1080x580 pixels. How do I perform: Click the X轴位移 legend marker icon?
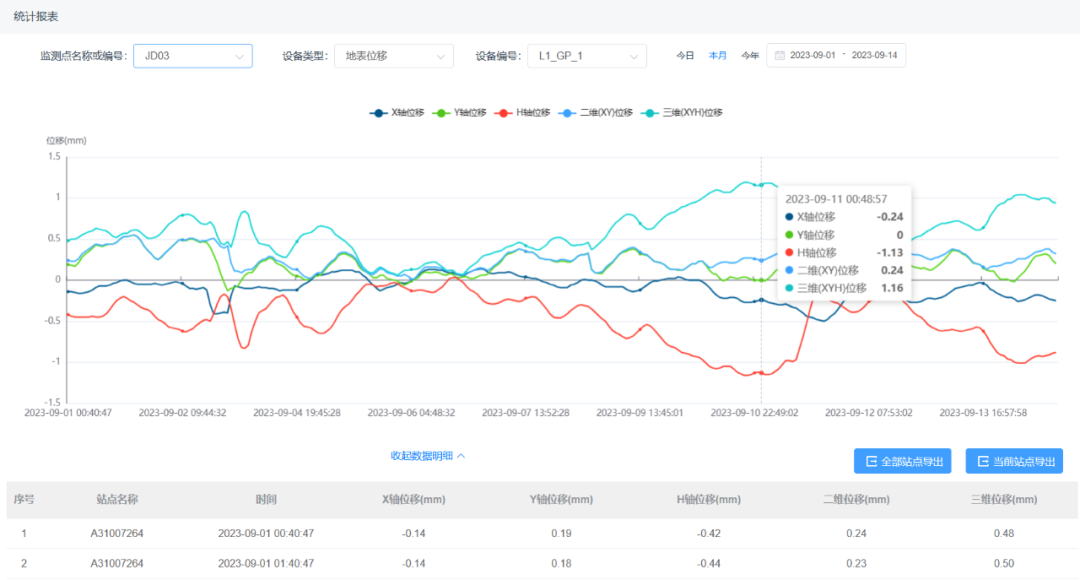378,113
